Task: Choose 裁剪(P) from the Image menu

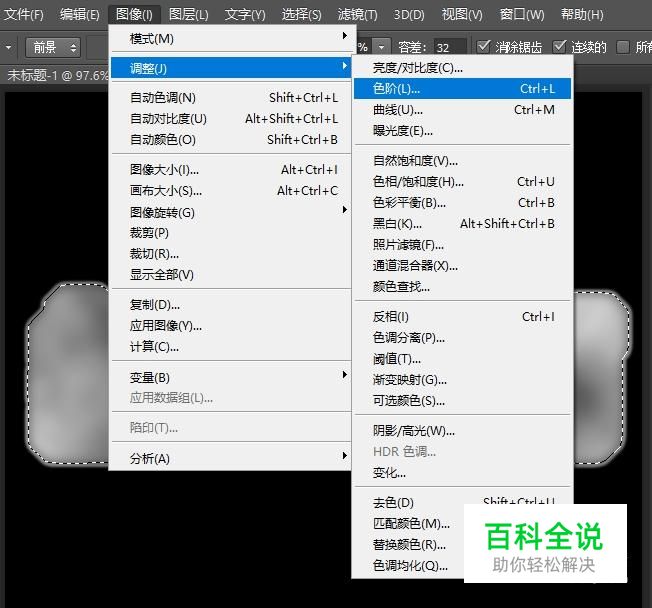Action: pos(231,233)
